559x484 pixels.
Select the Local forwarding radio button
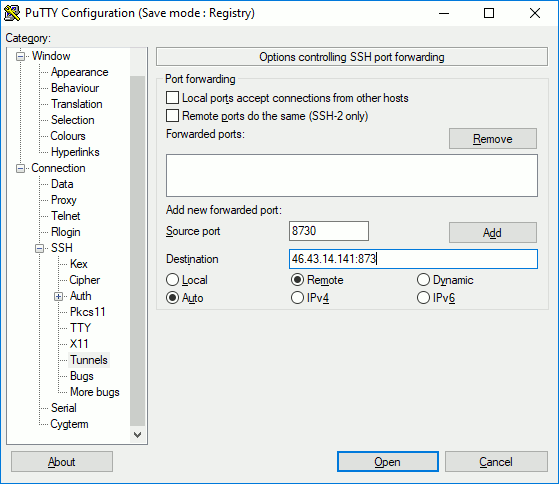click(173, 280)
